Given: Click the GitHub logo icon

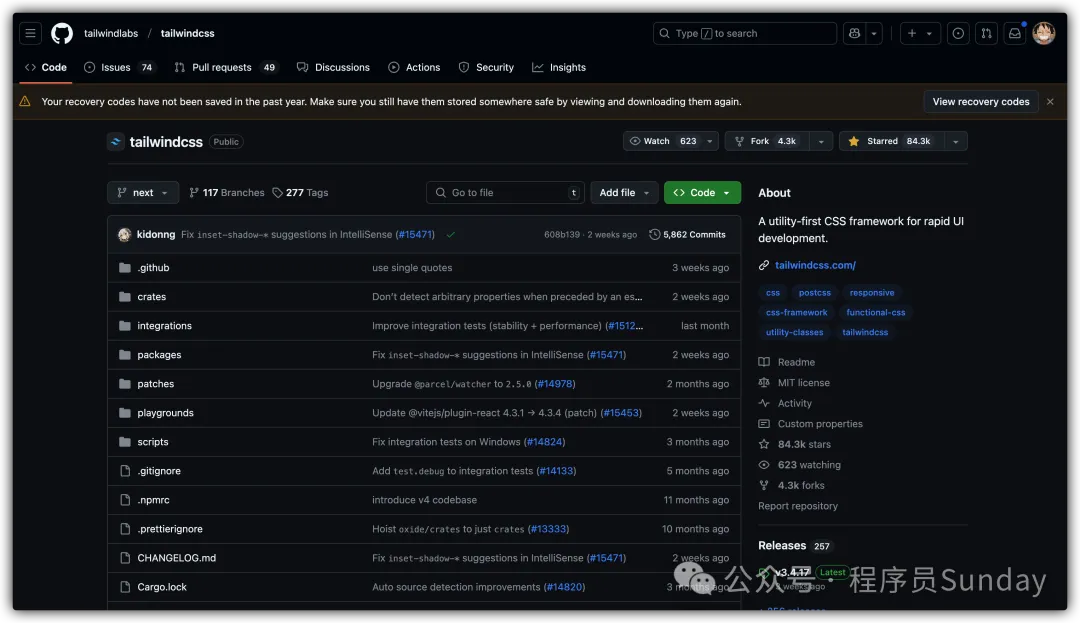Looking at the screenshot, I should (62, 33).
